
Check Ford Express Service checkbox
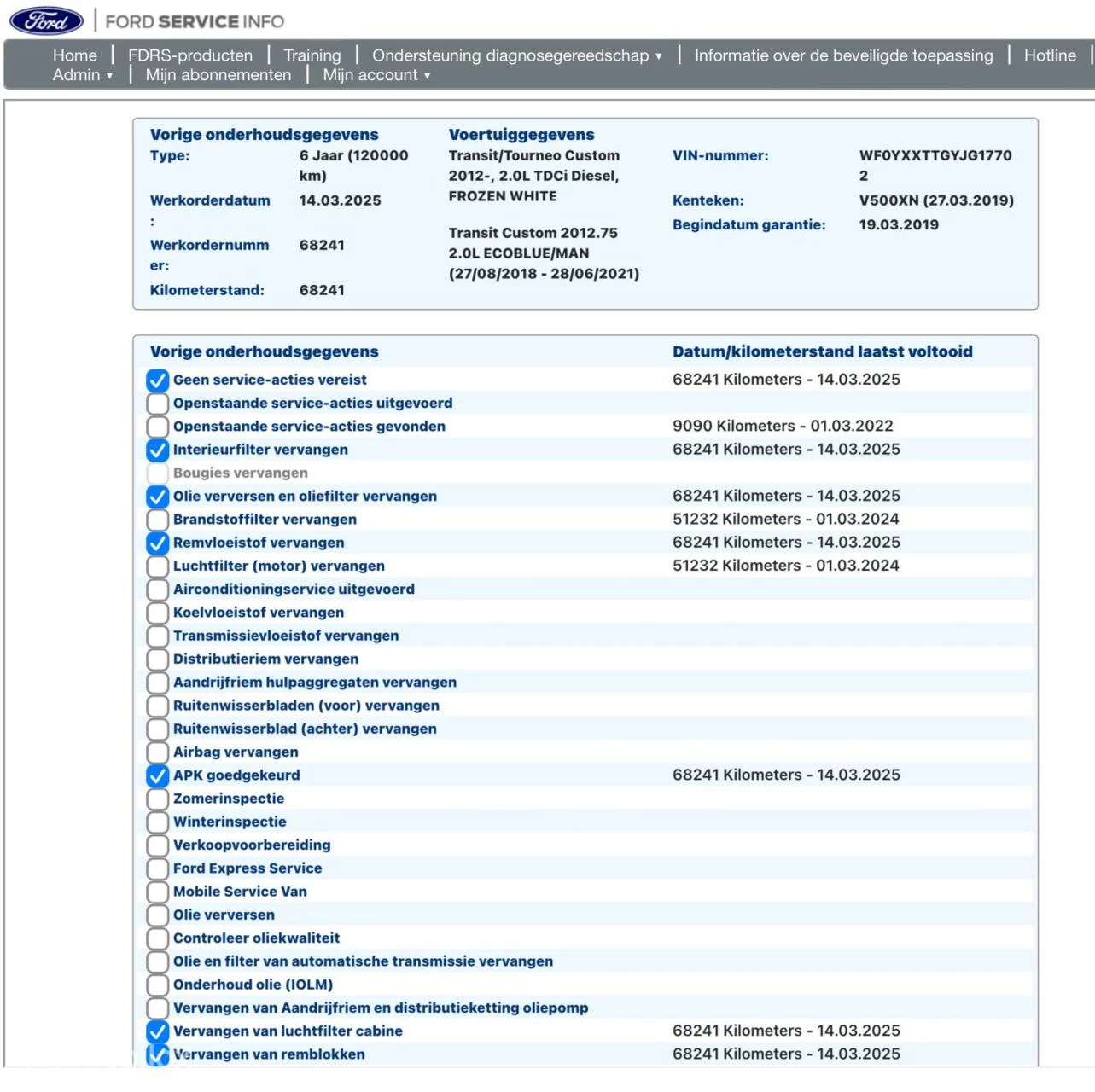point(157,868)
